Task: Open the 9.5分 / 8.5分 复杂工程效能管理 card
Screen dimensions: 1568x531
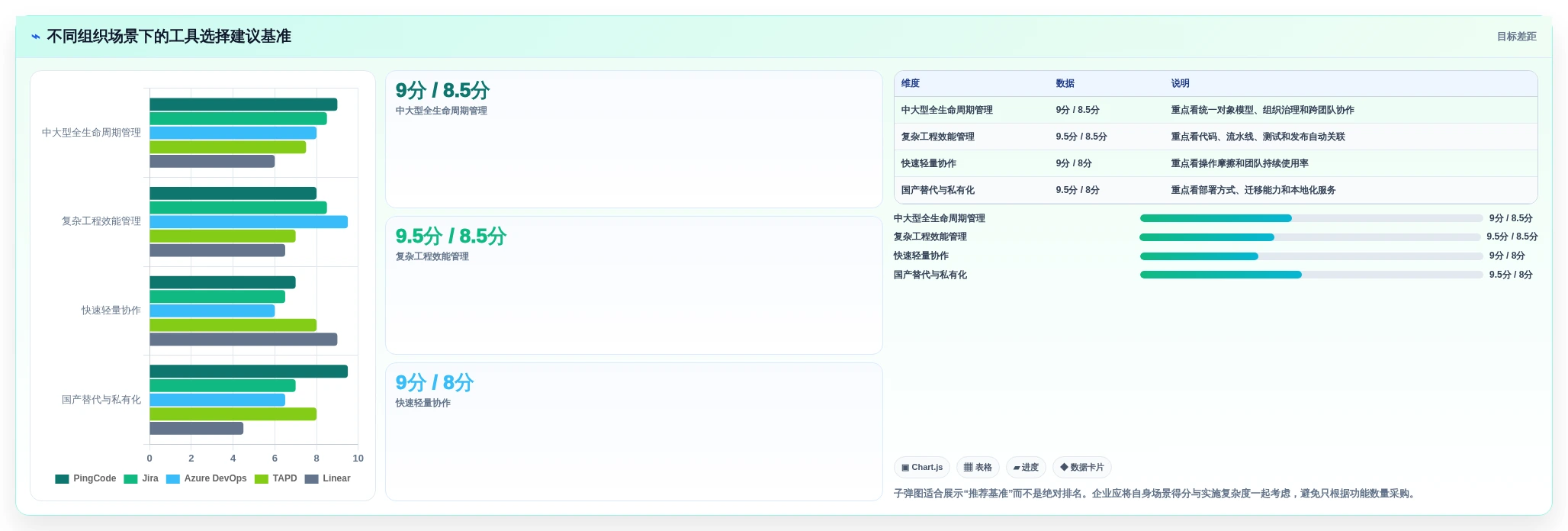Action: [x=634, y=285]
